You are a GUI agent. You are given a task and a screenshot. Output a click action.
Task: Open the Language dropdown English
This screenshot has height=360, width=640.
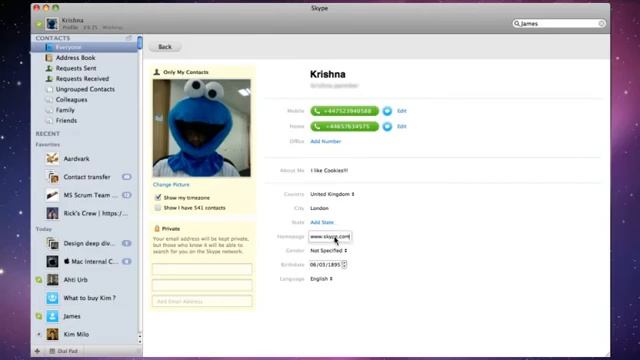click(x=321, y=279)
